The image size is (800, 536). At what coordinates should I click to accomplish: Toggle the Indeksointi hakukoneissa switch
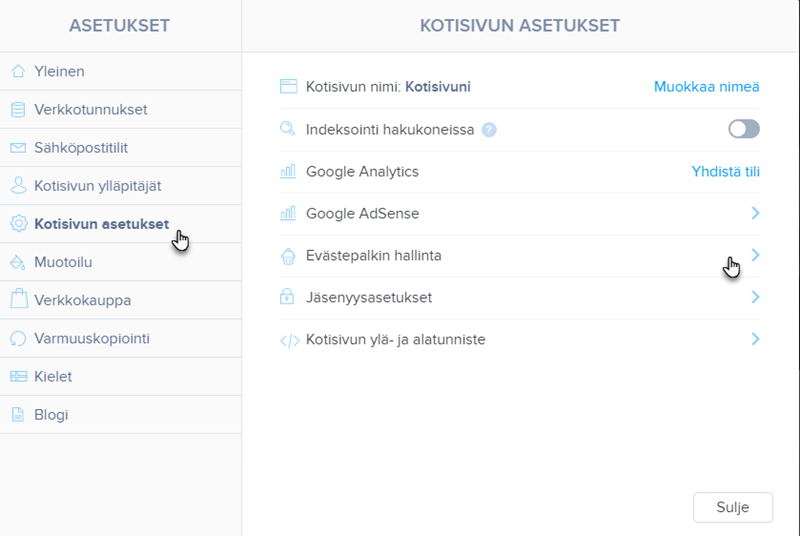click(x=744, y=129)
